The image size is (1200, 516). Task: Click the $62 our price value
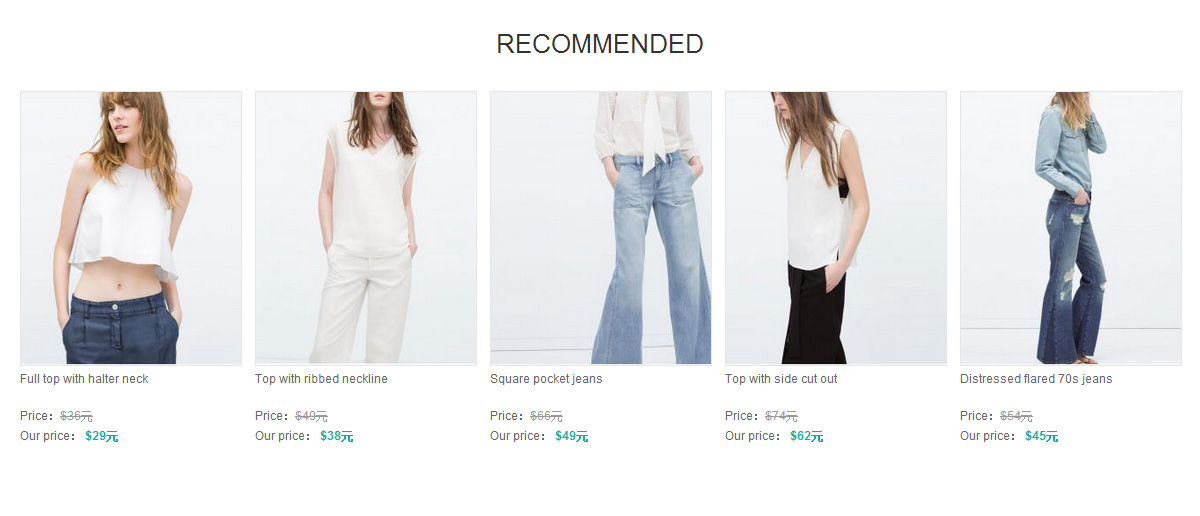807,436
